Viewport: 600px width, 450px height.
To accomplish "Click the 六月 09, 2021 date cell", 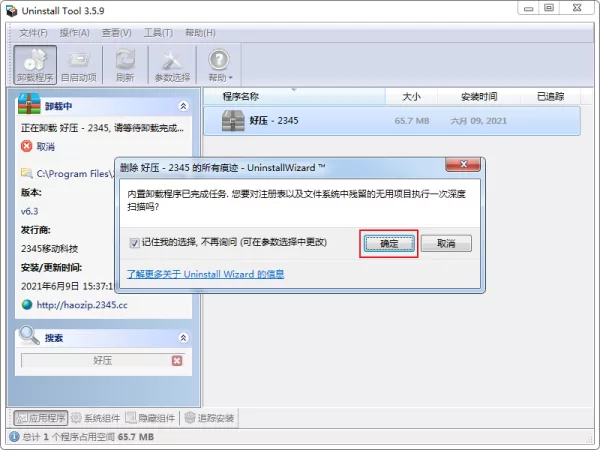I will [x=479, y=121].
